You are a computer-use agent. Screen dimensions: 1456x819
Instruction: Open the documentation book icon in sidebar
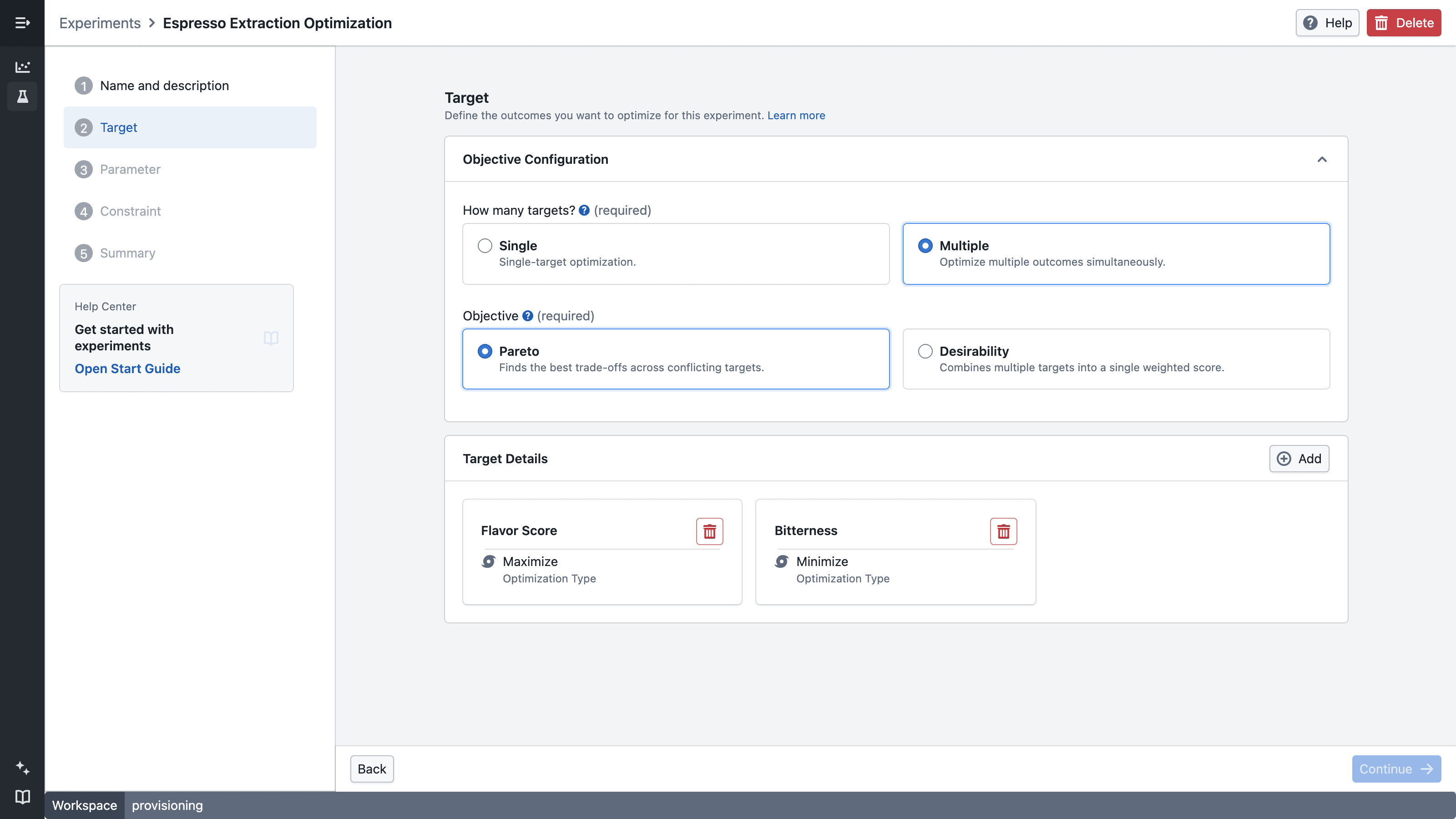(22, 797)
